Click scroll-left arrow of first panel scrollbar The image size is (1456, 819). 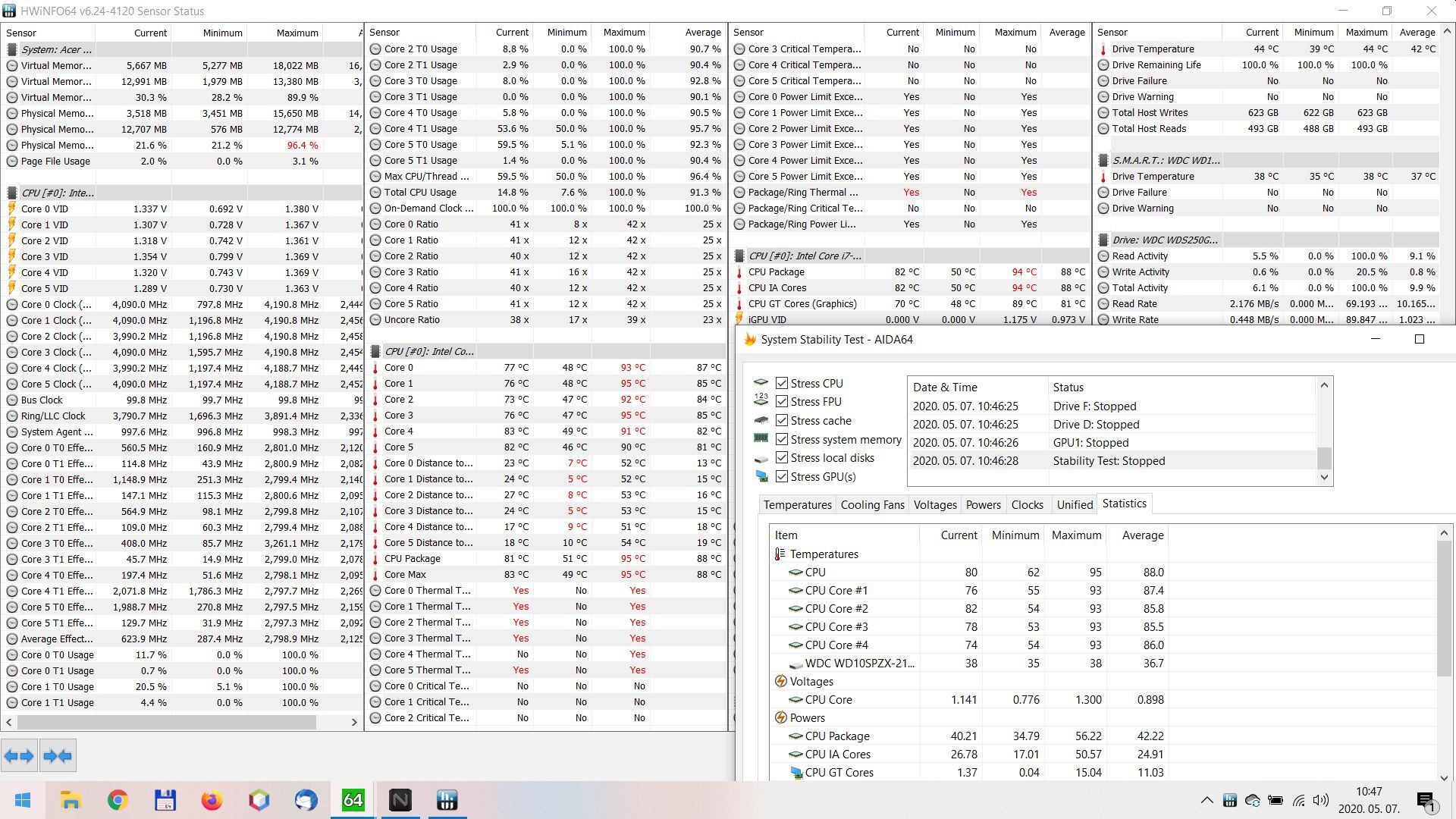coord(9,722)
